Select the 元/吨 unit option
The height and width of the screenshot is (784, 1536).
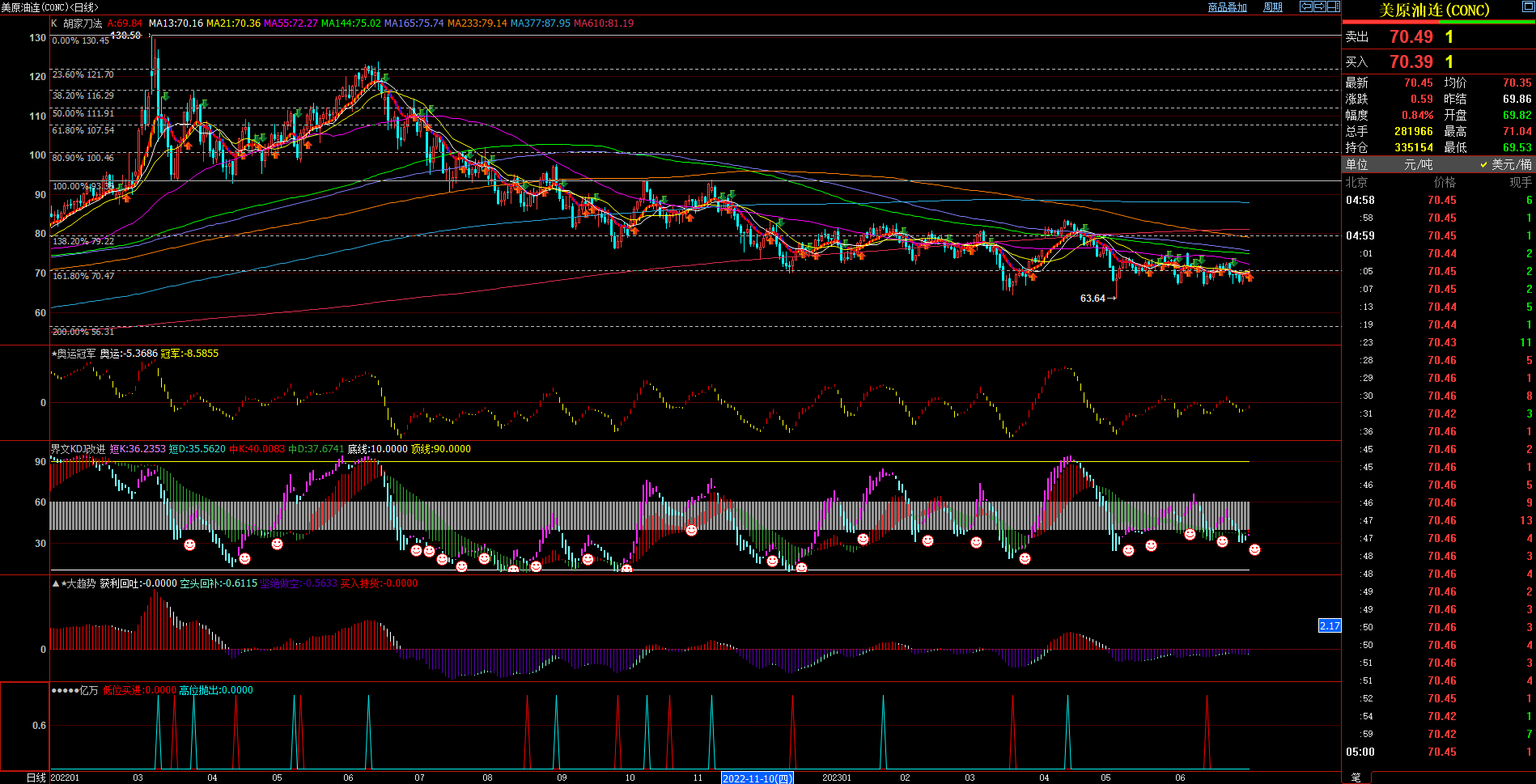tap(1418, 164)
